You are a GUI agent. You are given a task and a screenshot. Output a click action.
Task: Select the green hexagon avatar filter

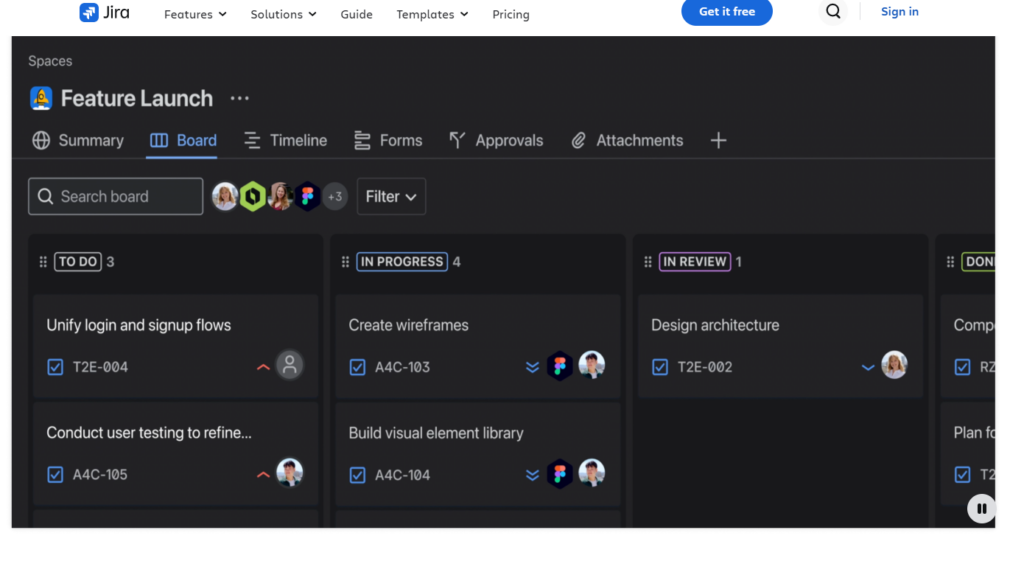point(253,197)
